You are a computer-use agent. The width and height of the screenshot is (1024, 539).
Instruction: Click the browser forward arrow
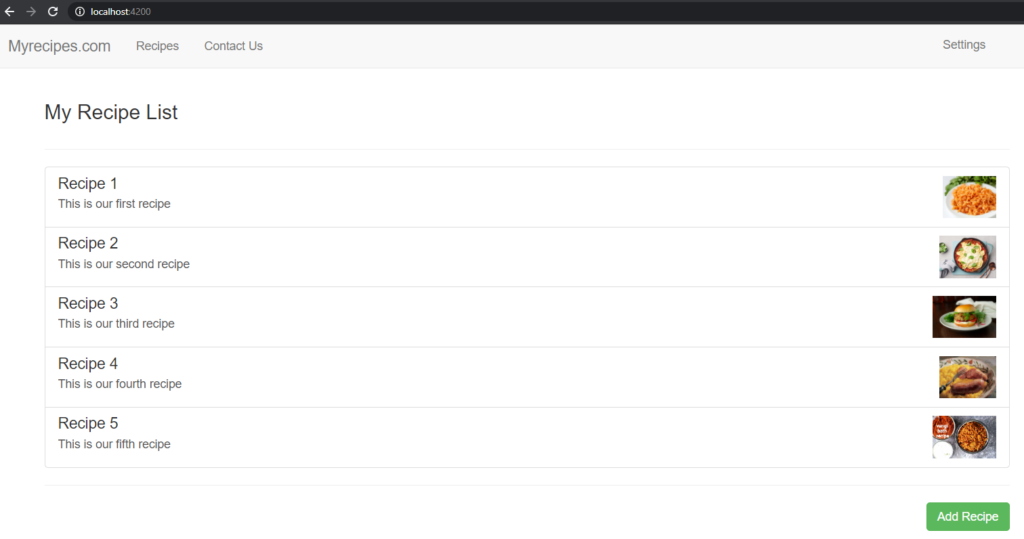click(31, 12)
